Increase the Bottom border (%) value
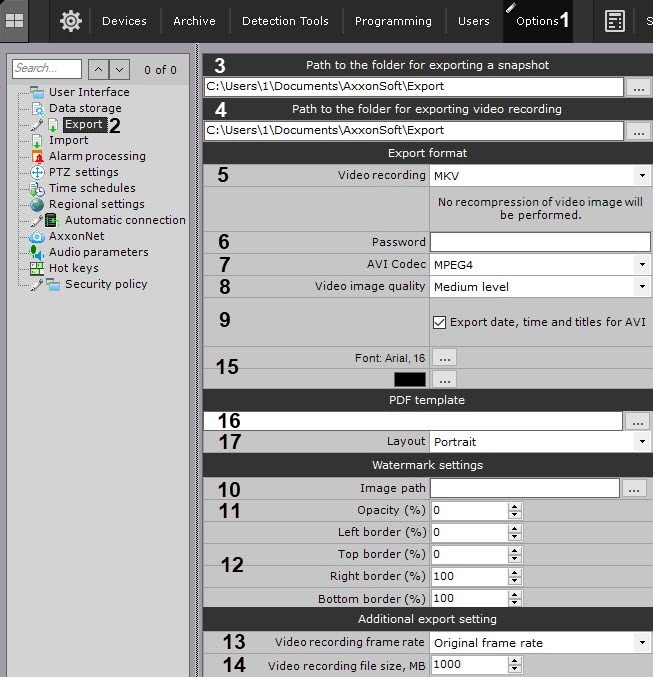The height and width of the screenshot is (677, 653). [514, 595]
